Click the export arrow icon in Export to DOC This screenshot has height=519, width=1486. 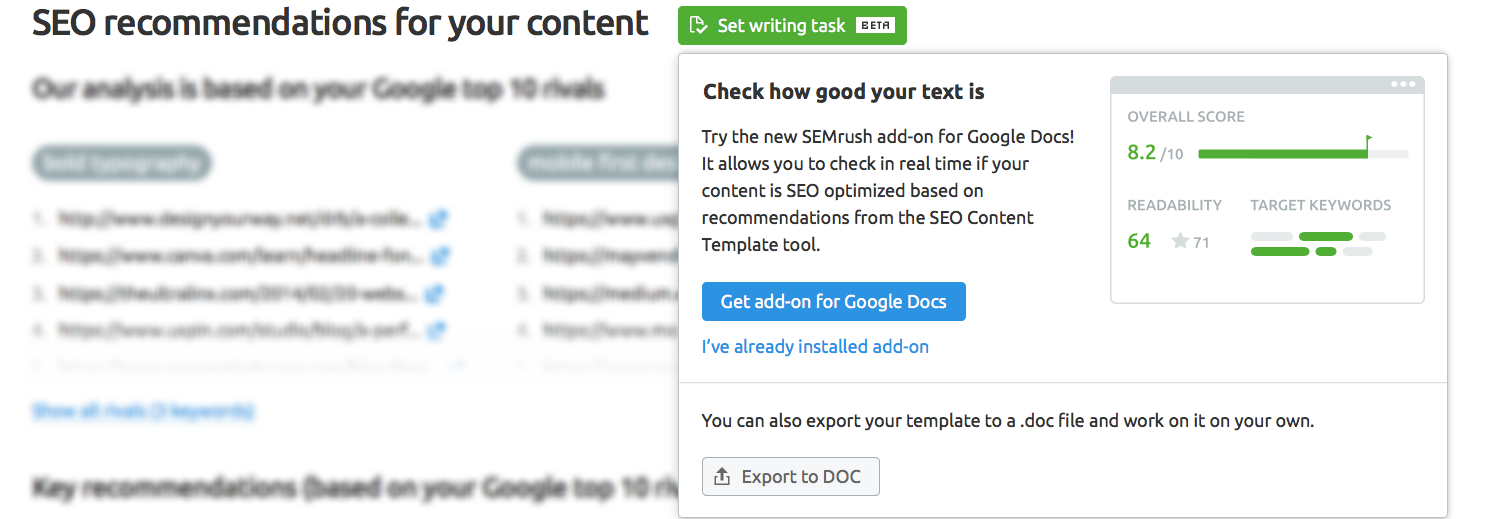tap(722, 477)
